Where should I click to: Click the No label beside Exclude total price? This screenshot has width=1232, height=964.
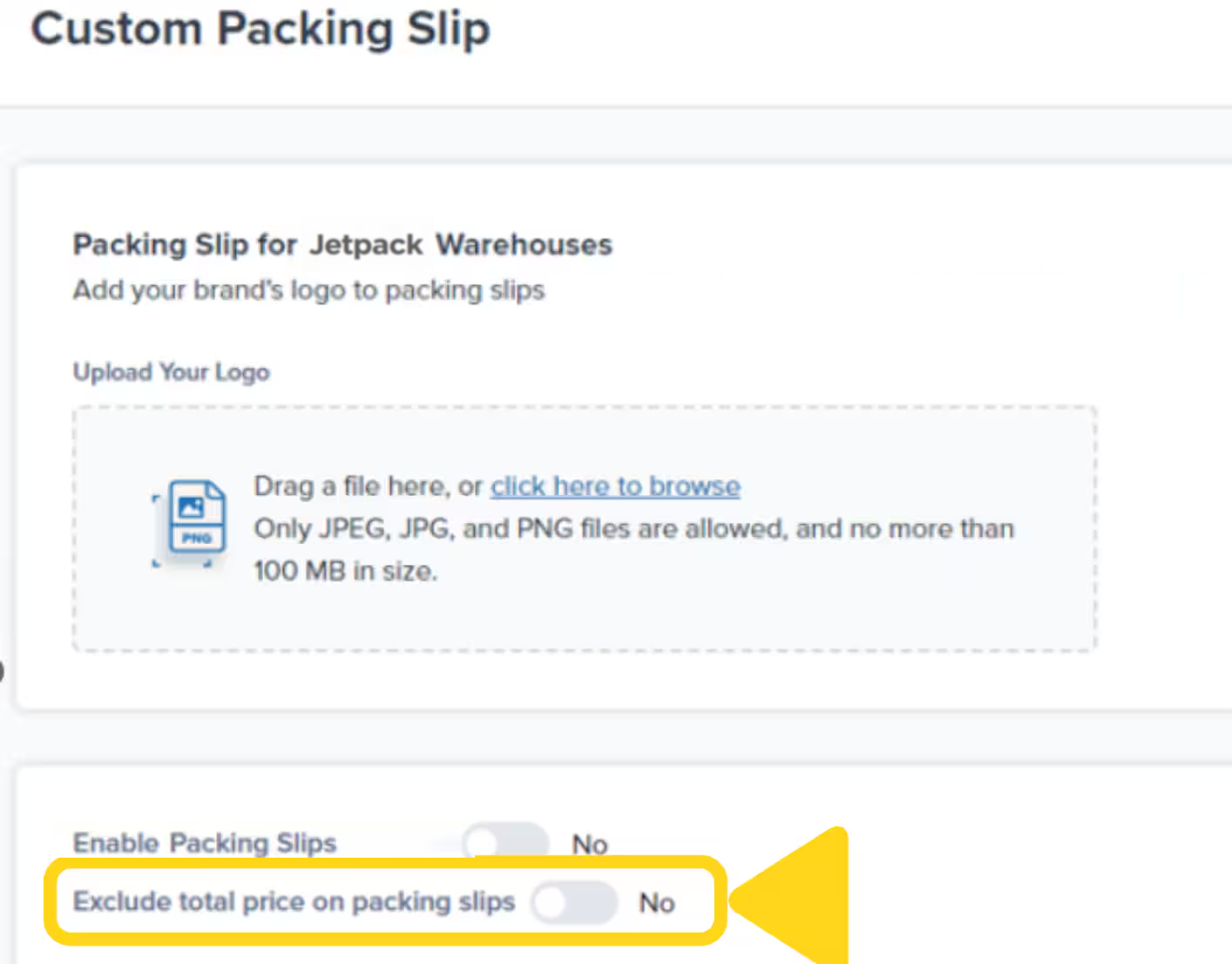coord(657,902)
